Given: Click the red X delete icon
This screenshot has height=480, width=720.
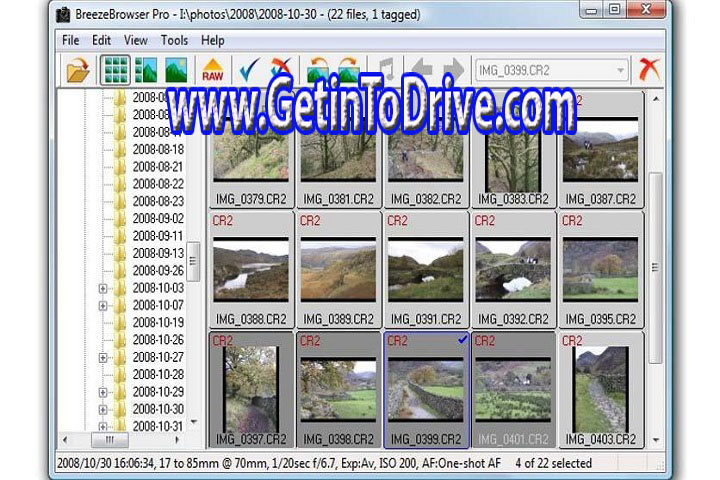Looking at the screenshot, I should (649, 70).
